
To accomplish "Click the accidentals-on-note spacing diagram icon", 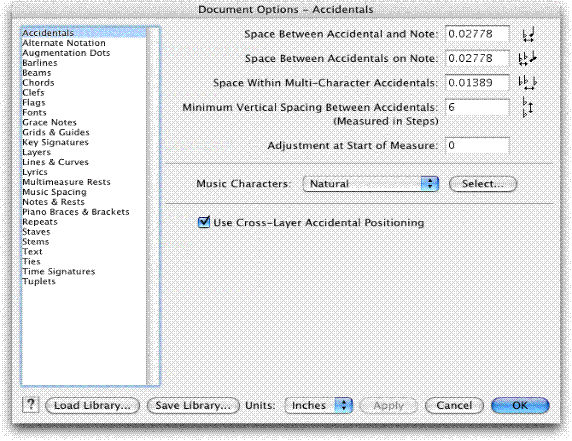I will [x=527, y=58].
